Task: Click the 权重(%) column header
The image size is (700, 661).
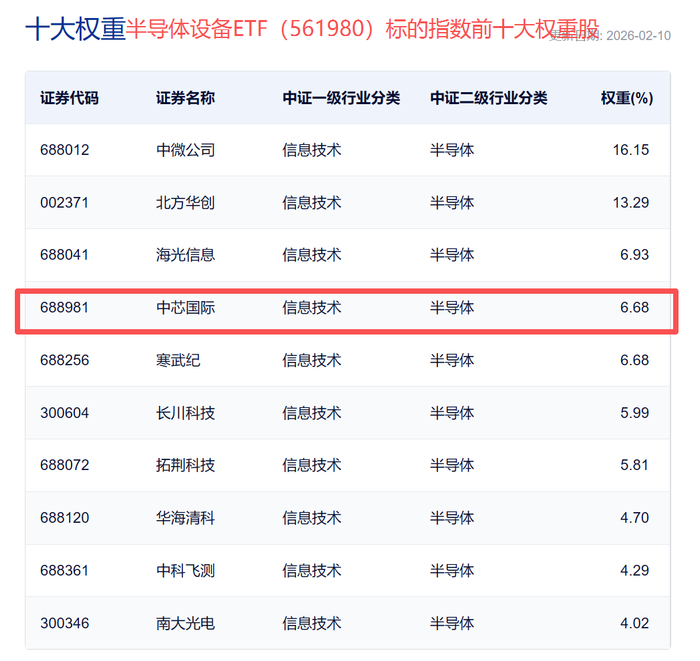Action: click(627, 98)
